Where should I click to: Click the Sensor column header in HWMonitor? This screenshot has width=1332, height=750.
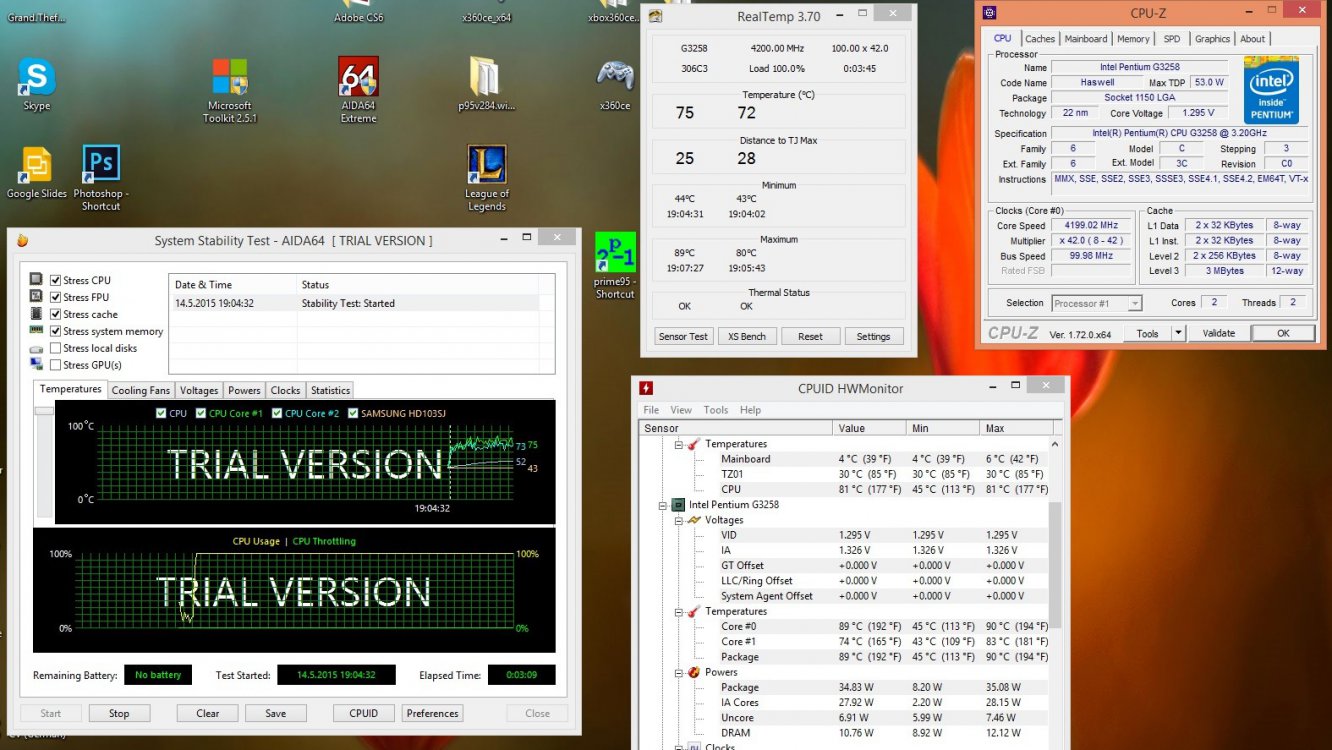coord(736,428)
